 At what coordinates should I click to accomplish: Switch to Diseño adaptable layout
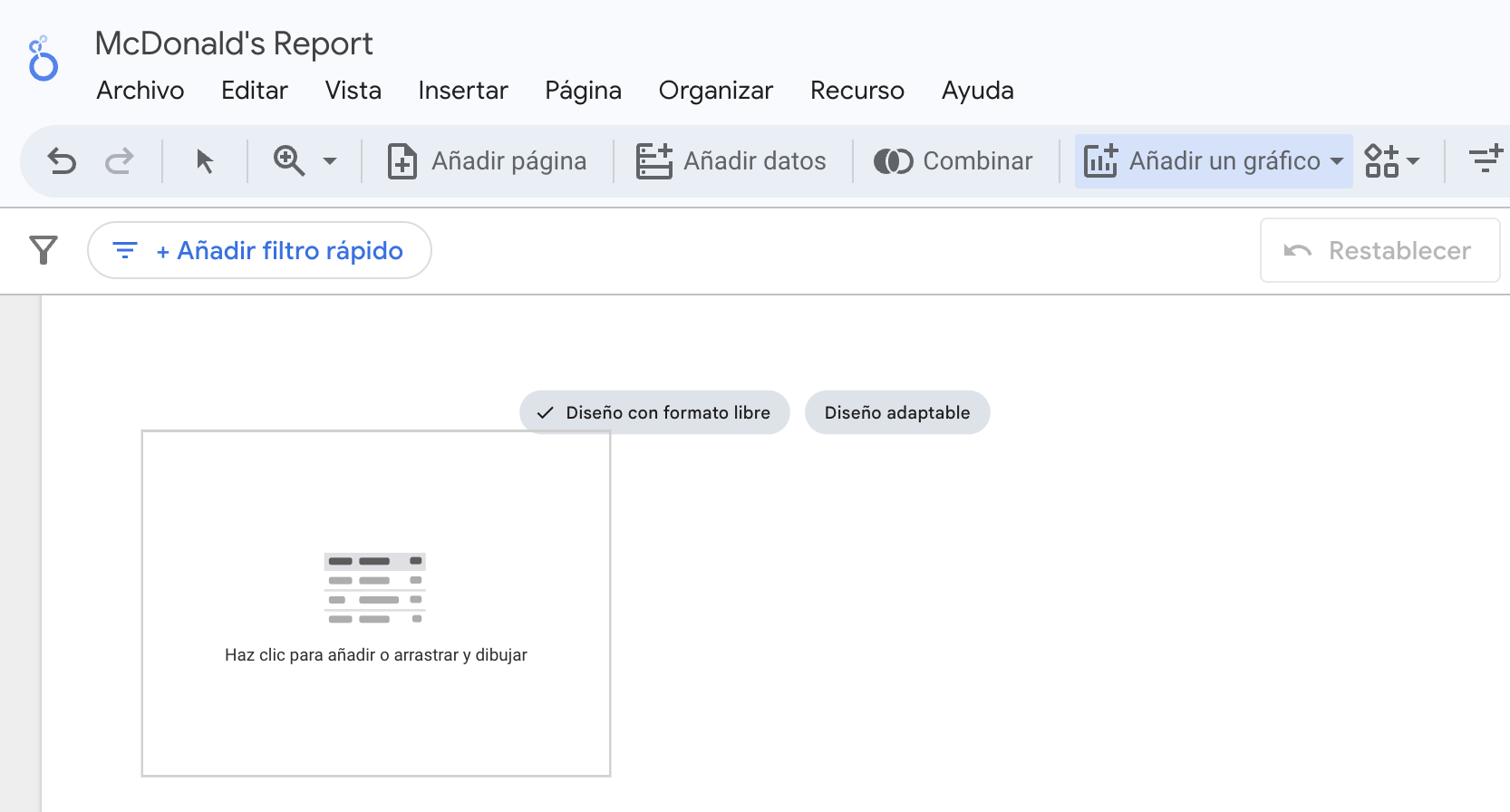click(897, 412)
